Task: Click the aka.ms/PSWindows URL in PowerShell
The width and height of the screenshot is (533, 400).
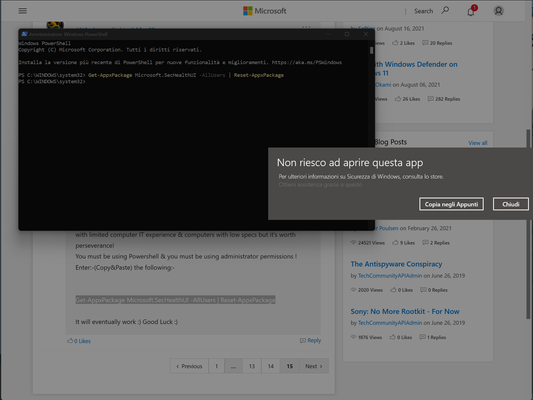Action: pyautogui.click(x=307, y=63)
